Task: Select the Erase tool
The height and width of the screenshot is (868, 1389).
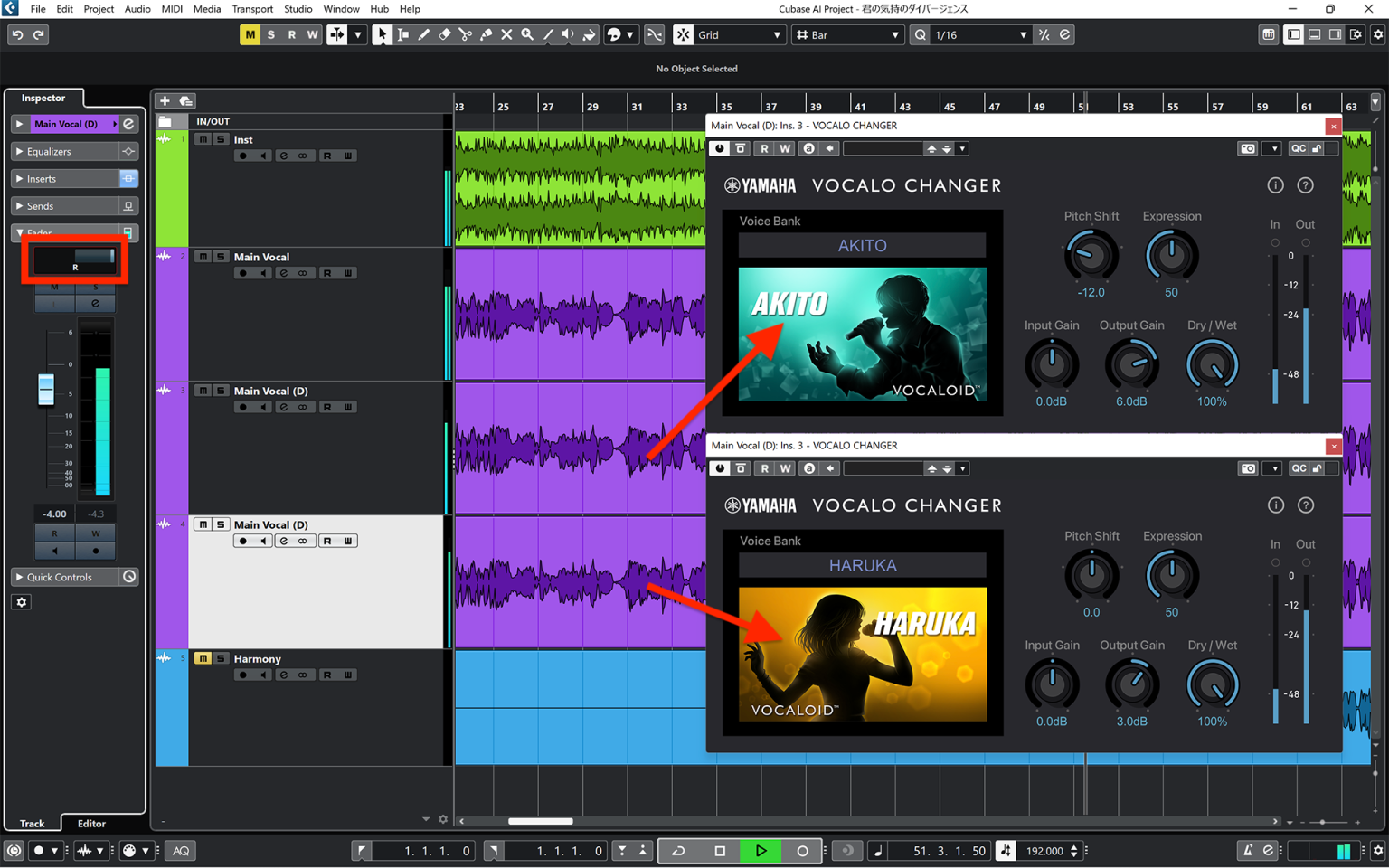Action: [x=445, y=34]
